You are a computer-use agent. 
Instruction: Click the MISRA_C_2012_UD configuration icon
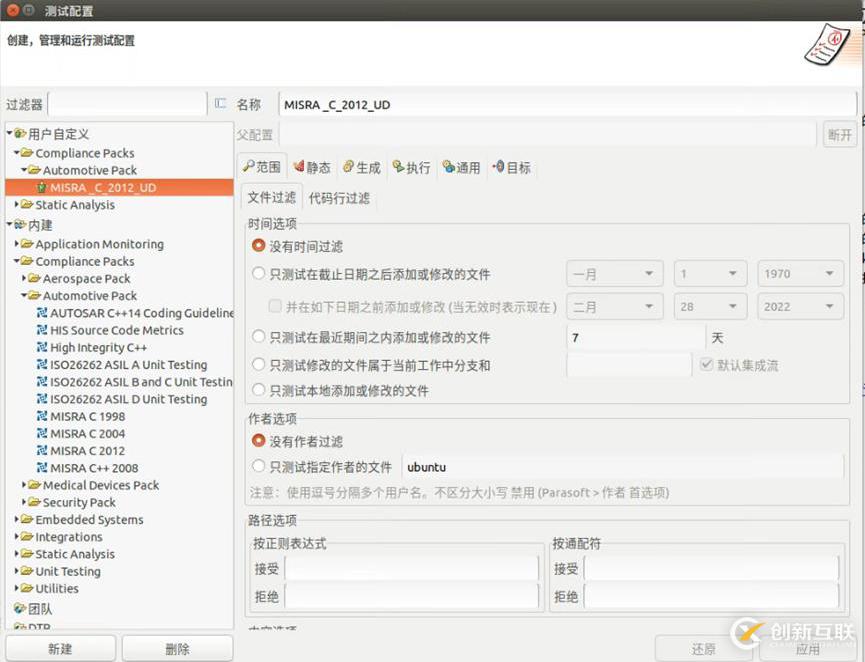coord(41,188)
